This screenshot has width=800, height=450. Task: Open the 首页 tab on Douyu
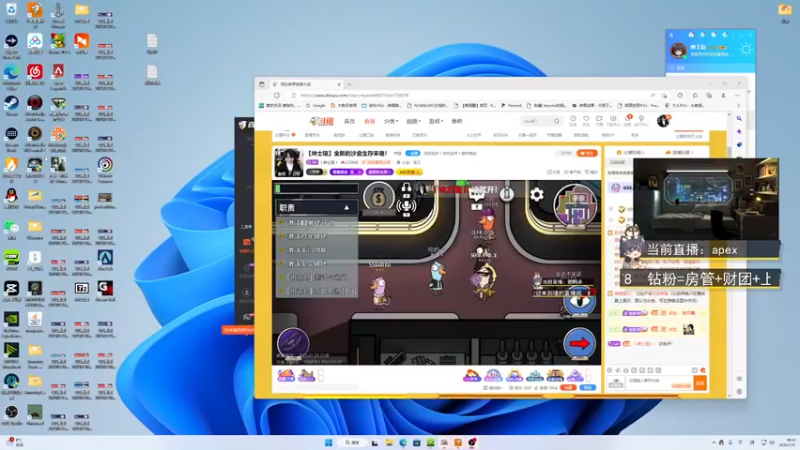click(349, 121)
